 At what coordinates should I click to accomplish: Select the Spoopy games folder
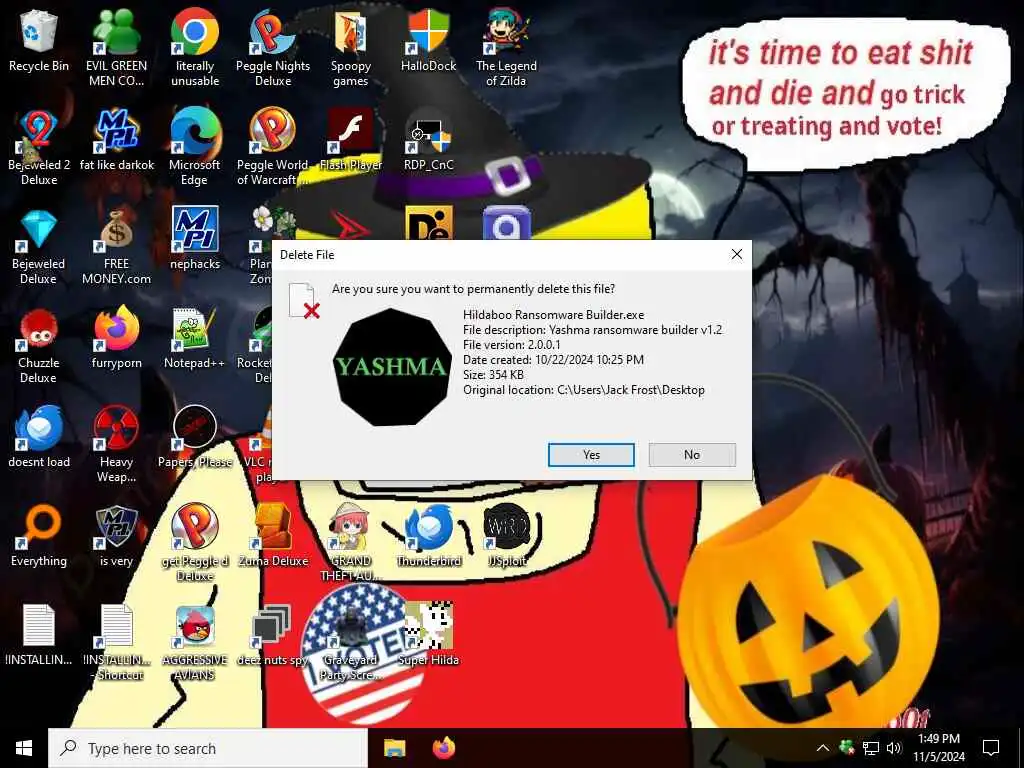(x=351, y=48)
